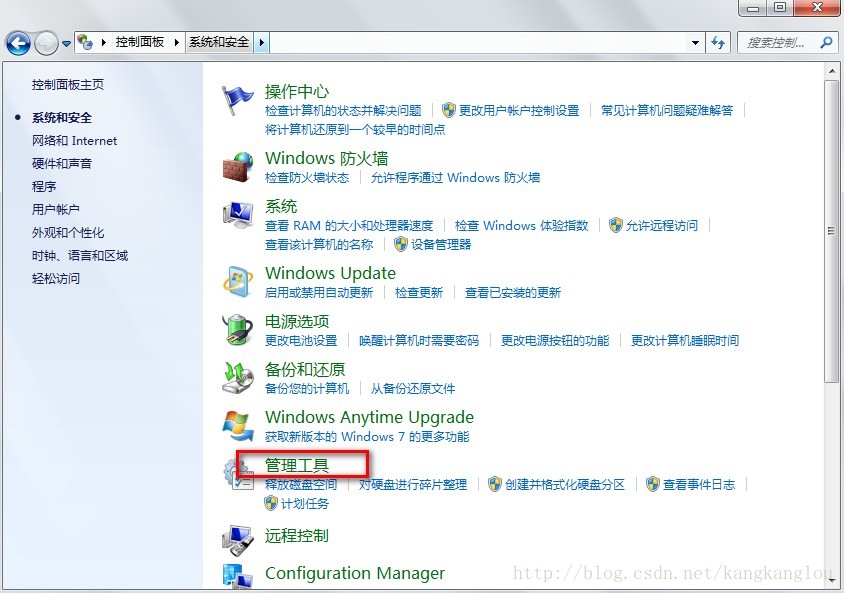844x593 pixels.
Task: Open 查看该计算机的名称 link
Action: [319, 245]
